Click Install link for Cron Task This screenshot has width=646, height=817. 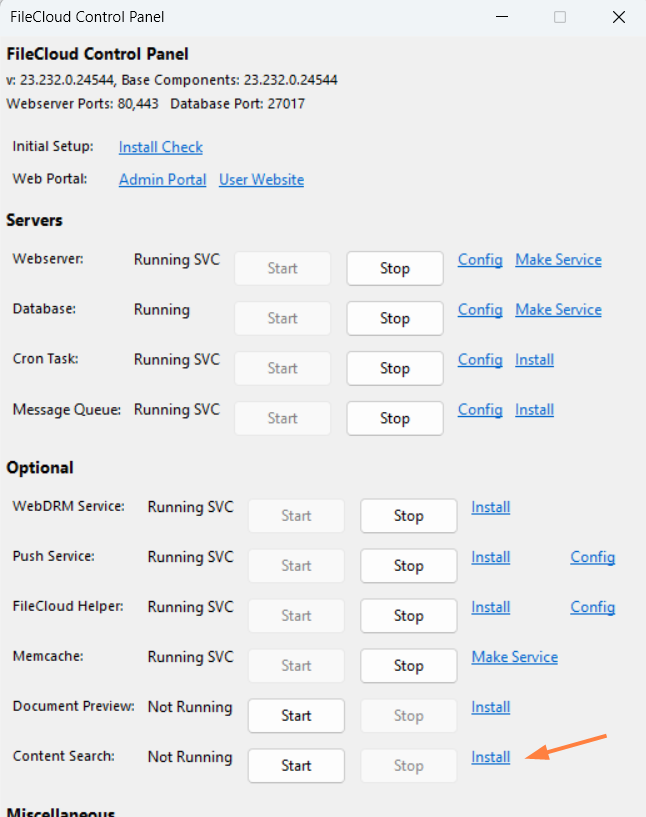pyautogui.click(x=534, y=360)
